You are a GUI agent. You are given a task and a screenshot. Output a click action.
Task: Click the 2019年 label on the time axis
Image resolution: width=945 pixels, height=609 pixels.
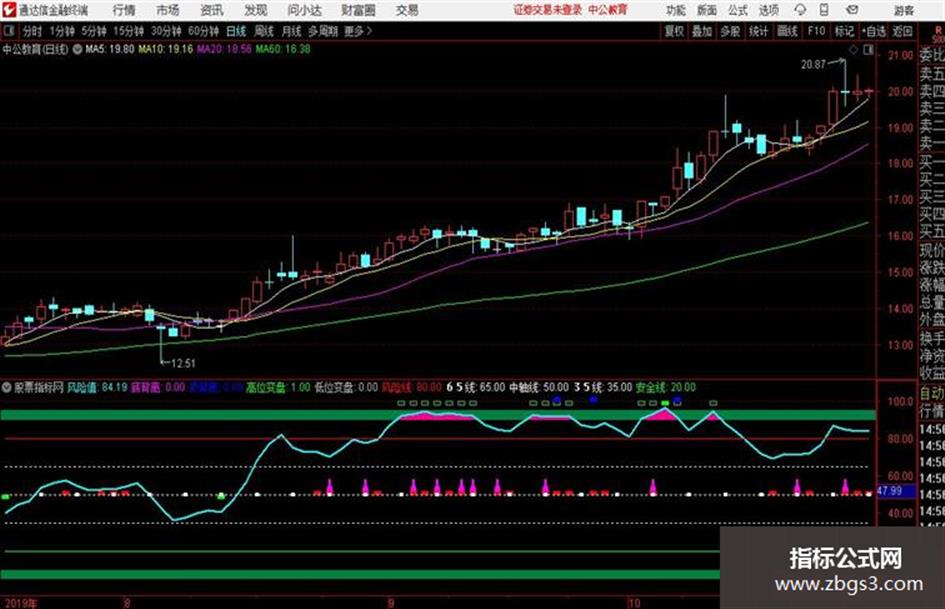(x=20, y=603)
